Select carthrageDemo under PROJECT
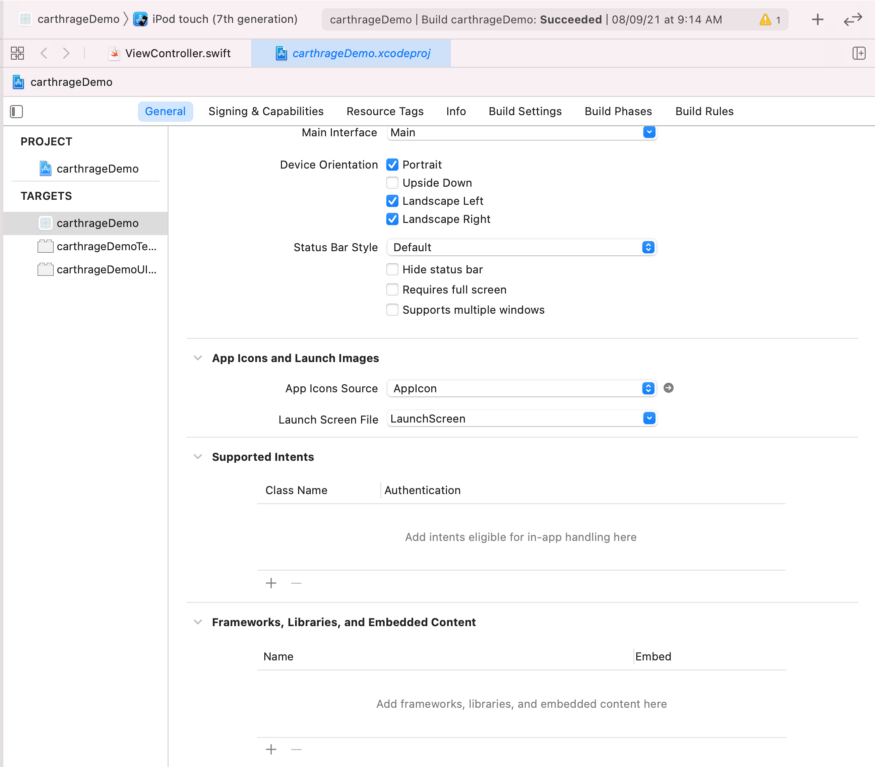This screenshot has height=767, width=875. tap(89, 169)
